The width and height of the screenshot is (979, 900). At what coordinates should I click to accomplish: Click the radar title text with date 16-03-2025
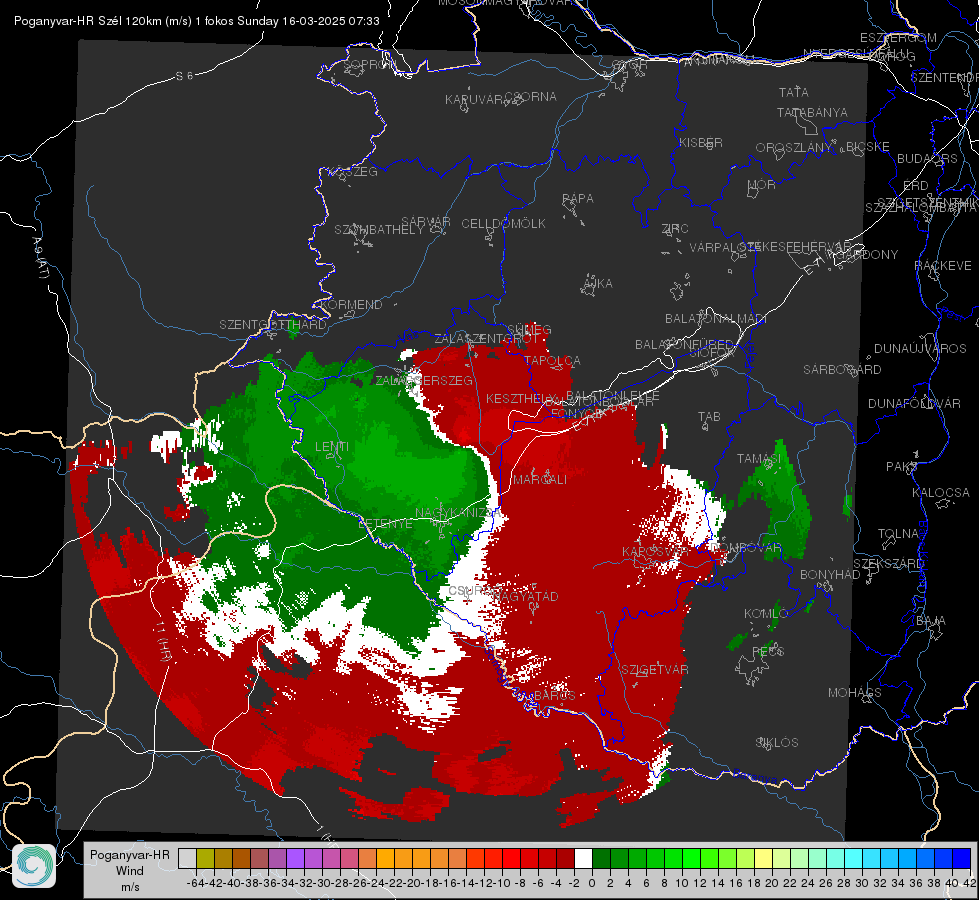click(197, 21)
